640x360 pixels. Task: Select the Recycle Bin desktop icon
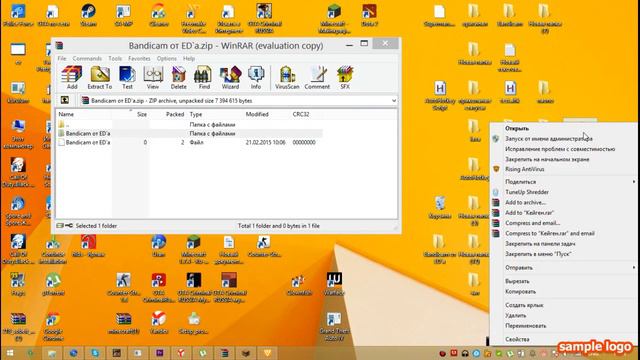(440, 208)
